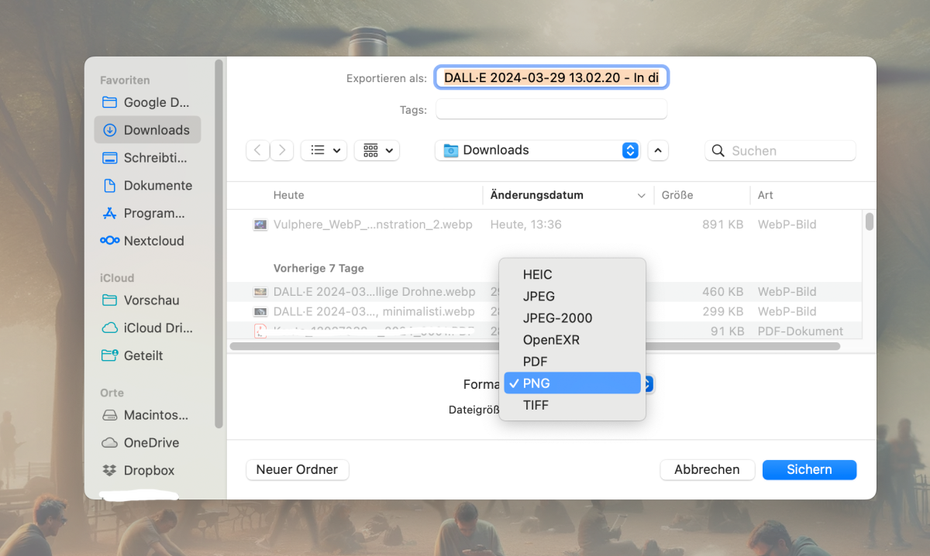Open the list view options button
The image size is (930, 556).
(323, 150)
